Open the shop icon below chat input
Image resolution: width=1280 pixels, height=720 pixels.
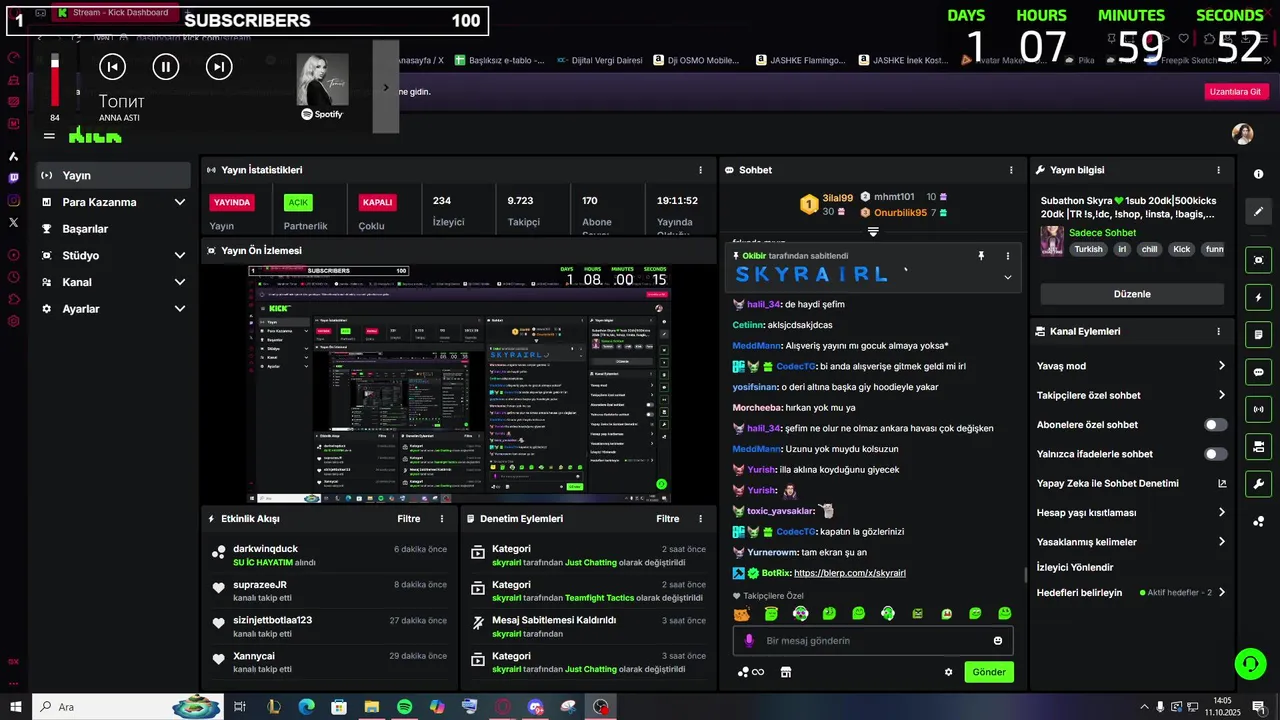pos(786,672)
